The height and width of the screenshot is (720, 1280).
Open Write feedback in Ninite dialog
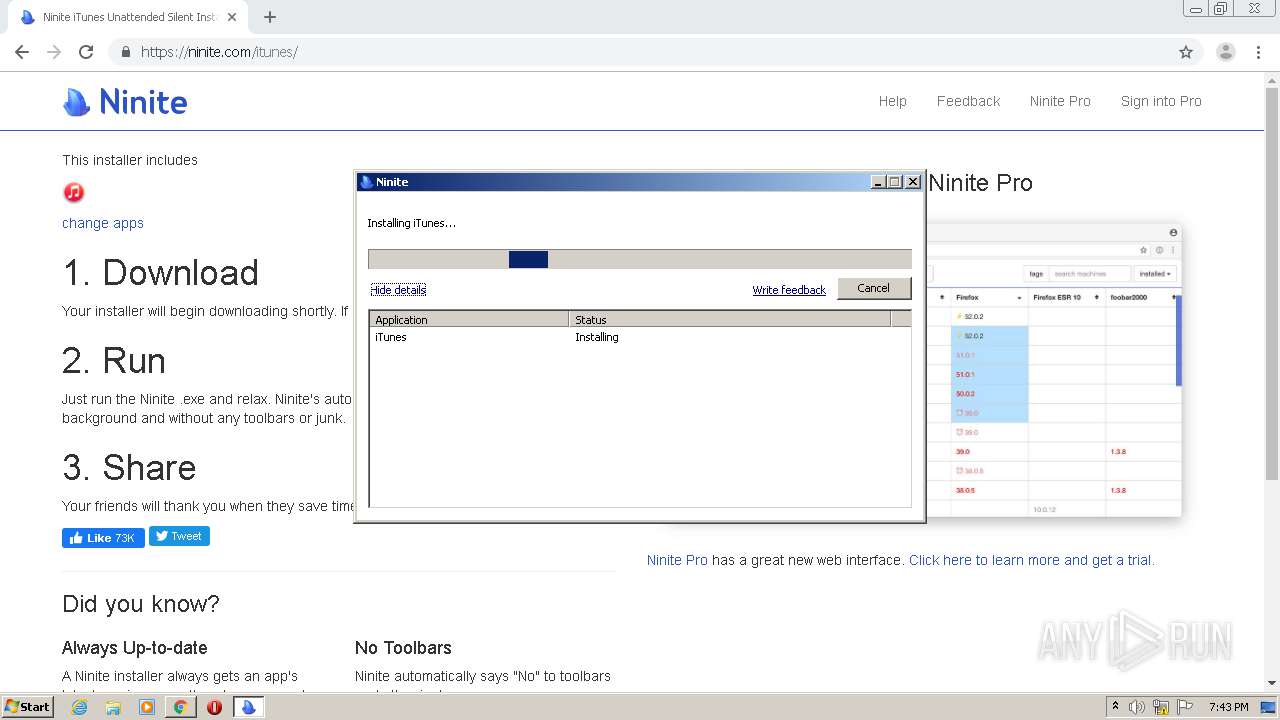pos(789,290)
